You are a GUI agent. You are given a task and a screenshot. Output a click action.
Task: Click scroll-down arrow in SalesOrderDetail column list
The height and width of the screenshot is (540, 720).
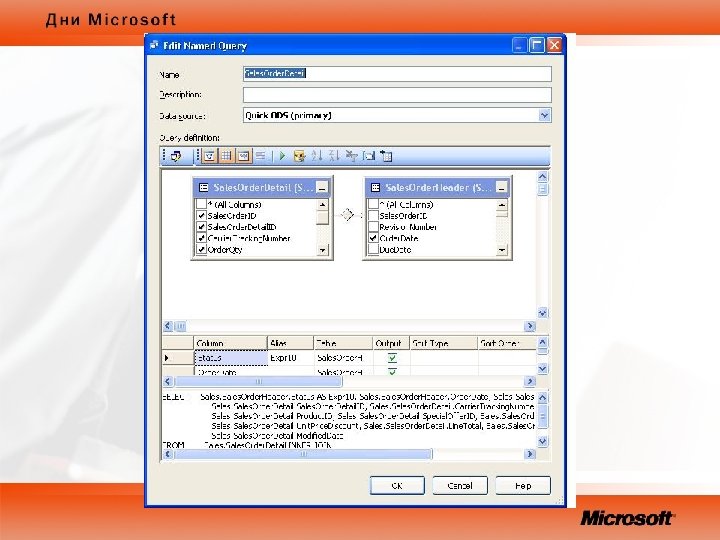click(323, 250)
